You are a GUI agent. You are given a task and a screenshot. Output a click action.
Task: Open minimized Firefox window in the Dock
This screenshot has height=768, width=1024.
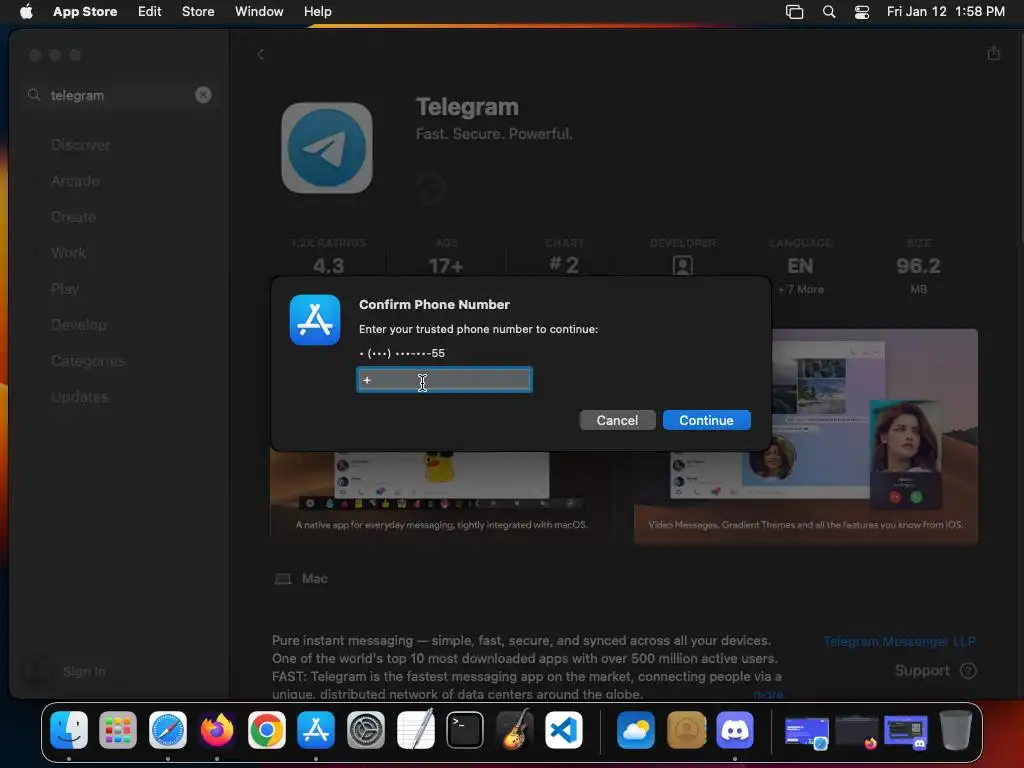[x=856, y=731]
